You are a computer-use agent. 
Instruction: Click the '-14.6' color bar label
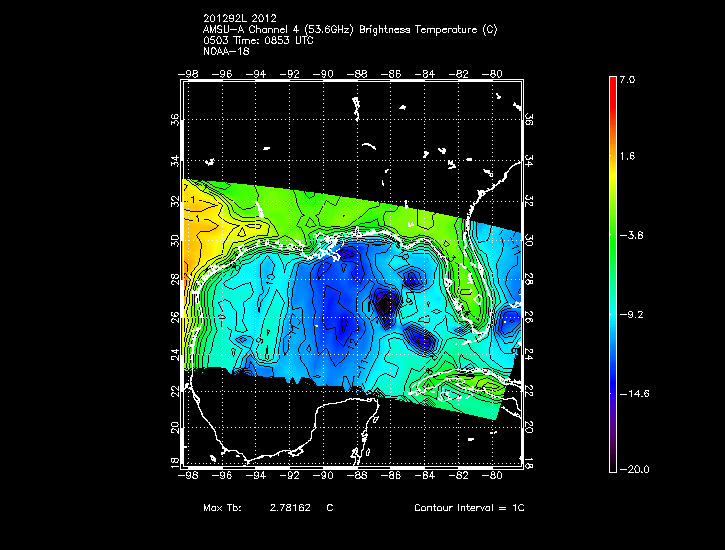pyautogui.click(x=634, y=394)
